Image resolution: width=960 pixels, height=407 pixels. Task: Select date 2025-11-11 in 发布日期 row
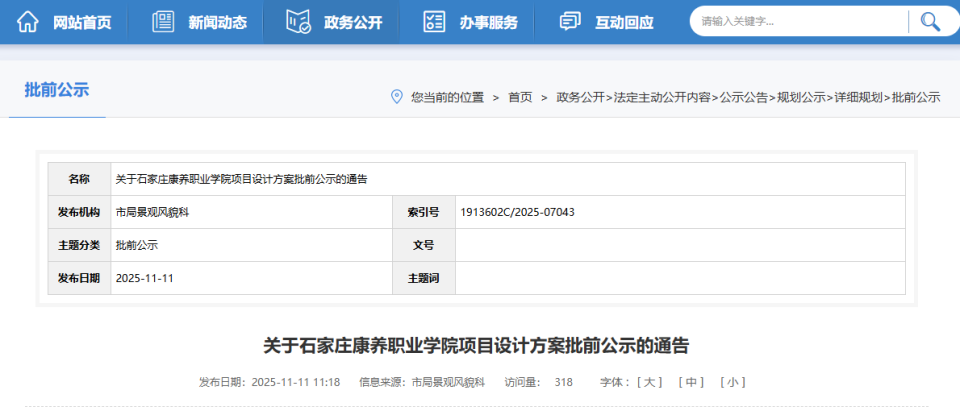click(144, 278)
